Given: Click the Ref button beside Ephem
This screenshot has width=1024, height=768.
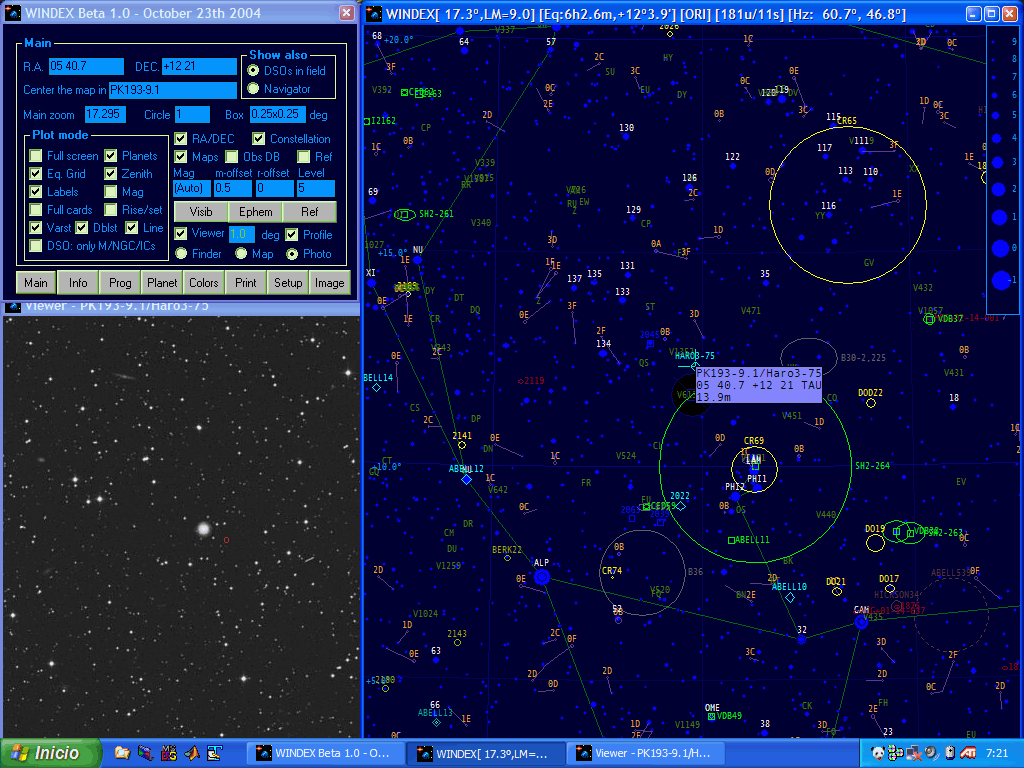Looking at the screenshot, I should [310, 212].
